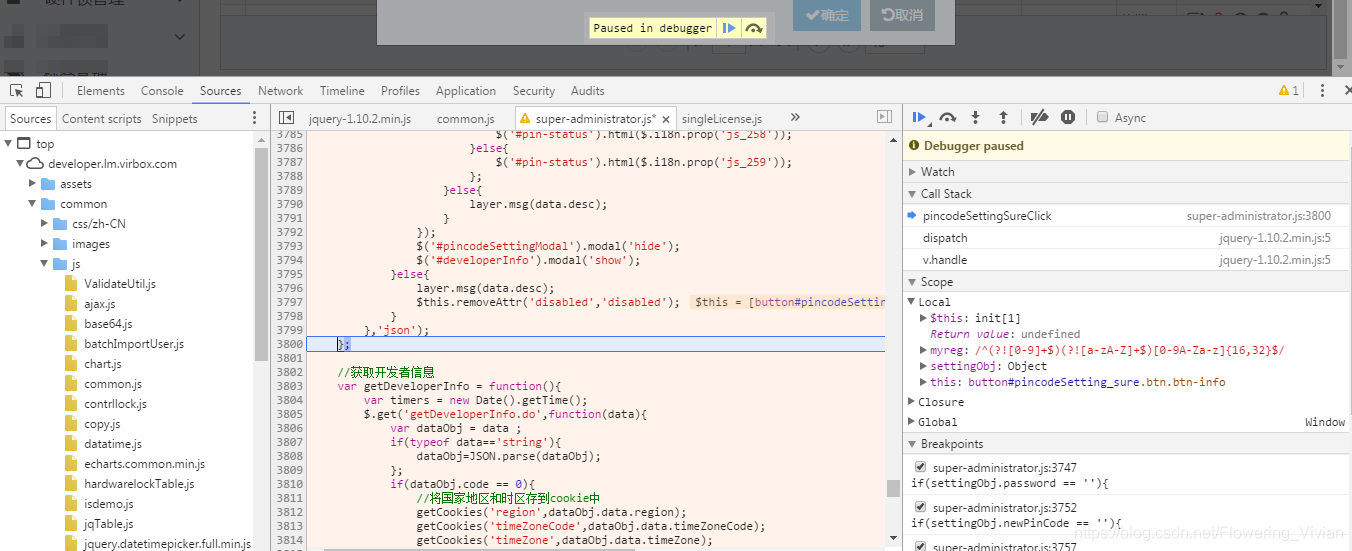
Task: Switch to common.js file tab
Action: [x=466, y=119]
